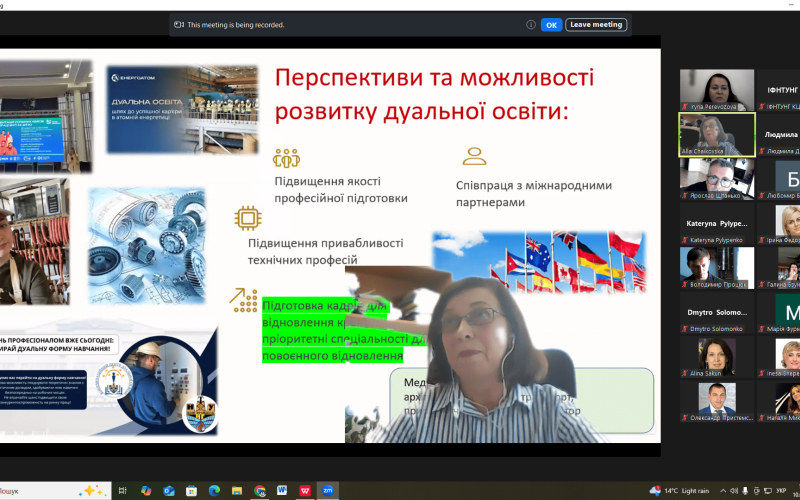Click the Windows search box

(x=54, y=491)
